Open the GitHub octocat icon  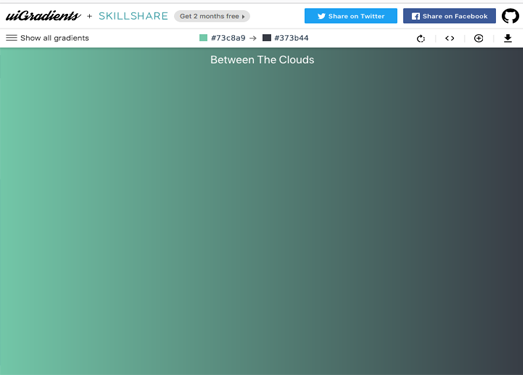pos(510,16)
